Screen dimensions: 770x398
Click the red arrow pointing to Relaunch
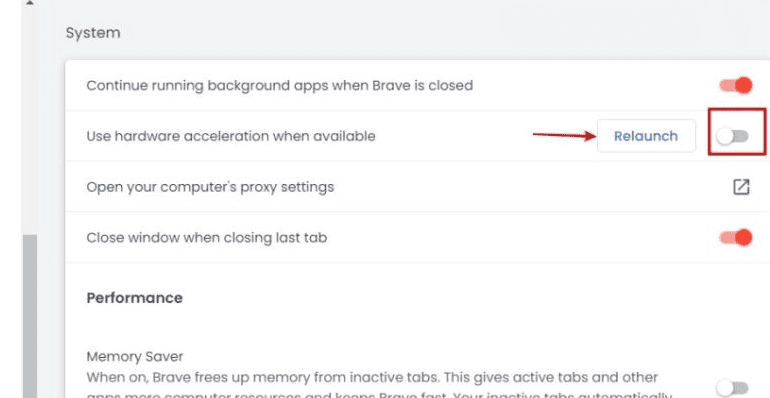coord(564,135)
